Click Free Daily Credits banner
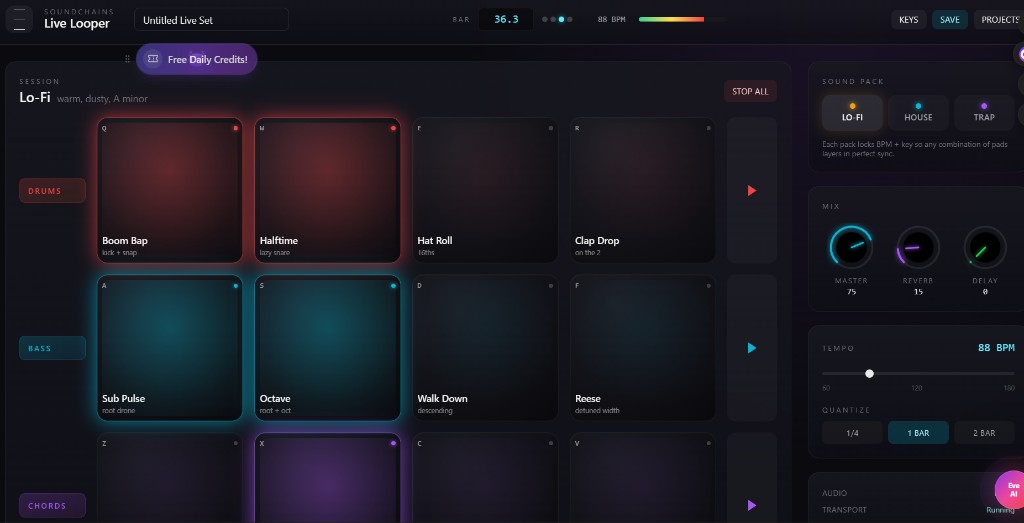Image resolution: width=1024 pixels, height=523 pixels. click(197, 59)
